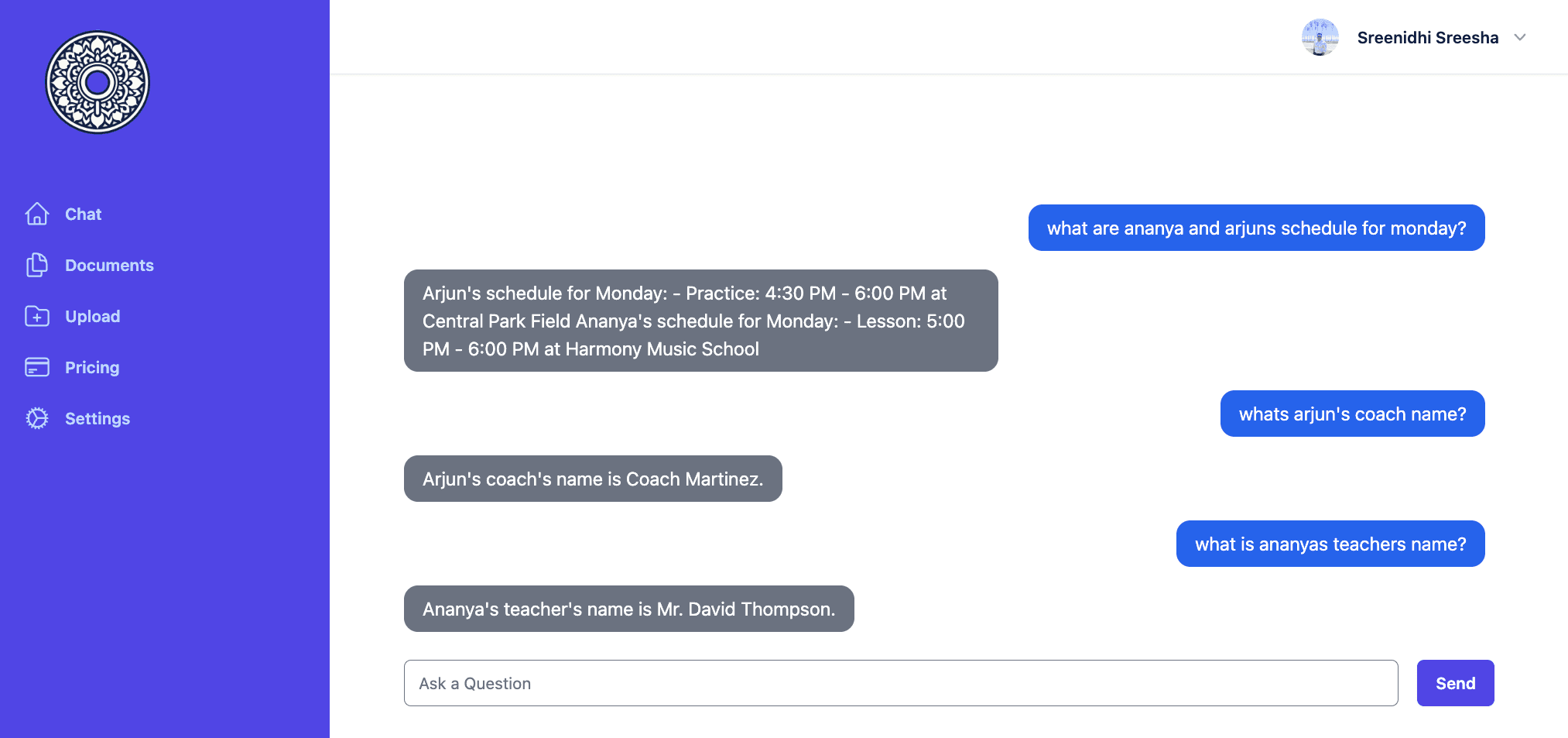Go to Documents page label

point(109,265)
